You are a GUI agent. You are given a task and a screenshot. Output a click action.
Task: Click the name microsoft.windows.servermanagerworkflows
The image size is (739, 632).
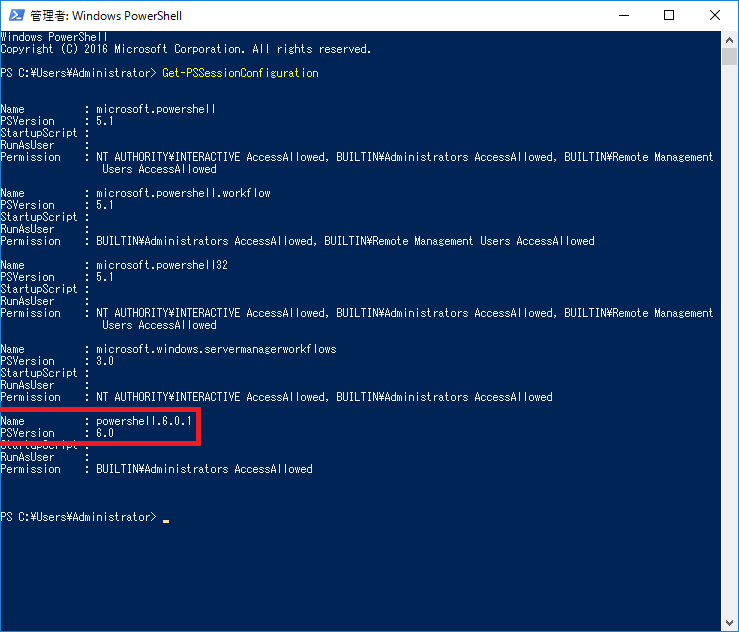[216, 349]
